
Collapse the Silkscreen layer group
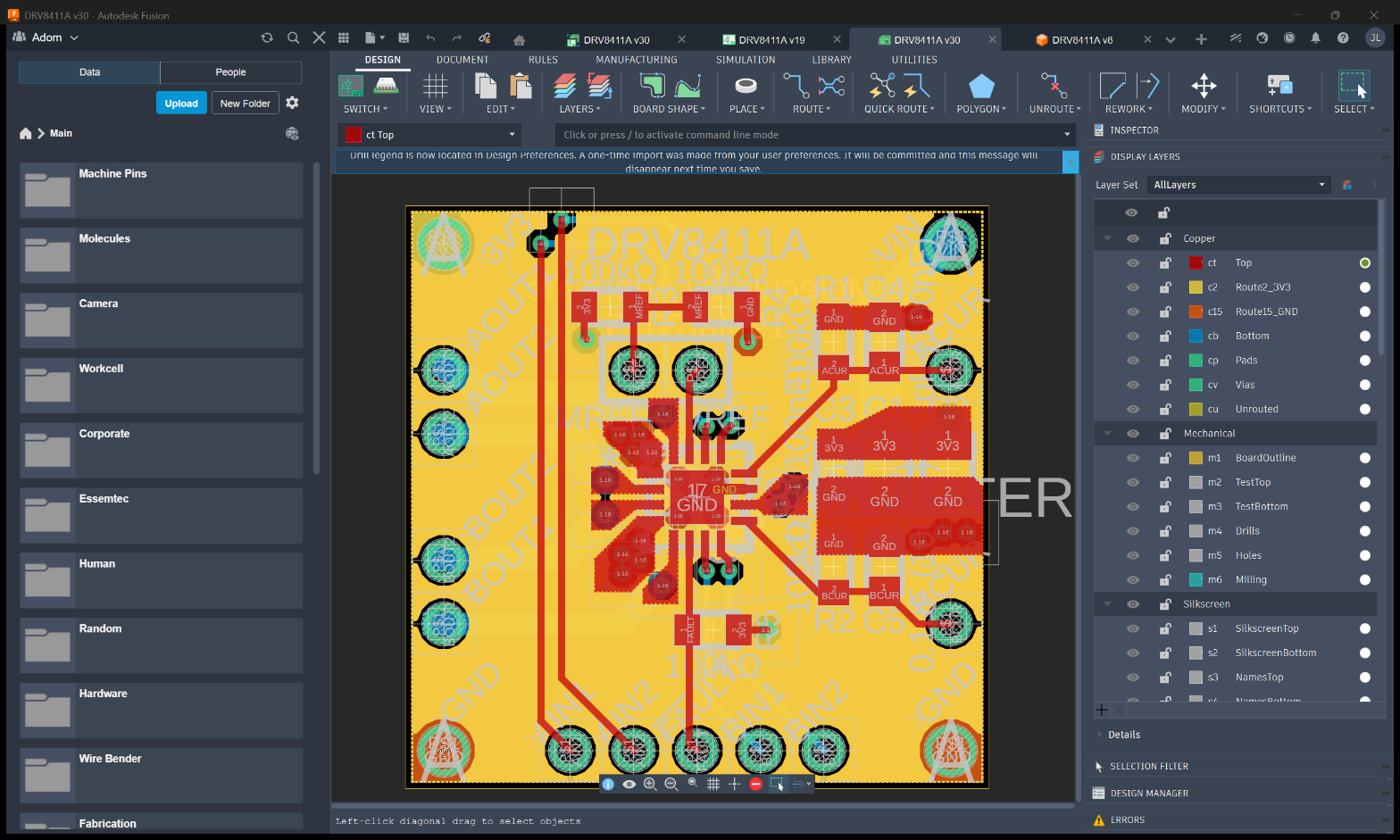click(1108, 604)
